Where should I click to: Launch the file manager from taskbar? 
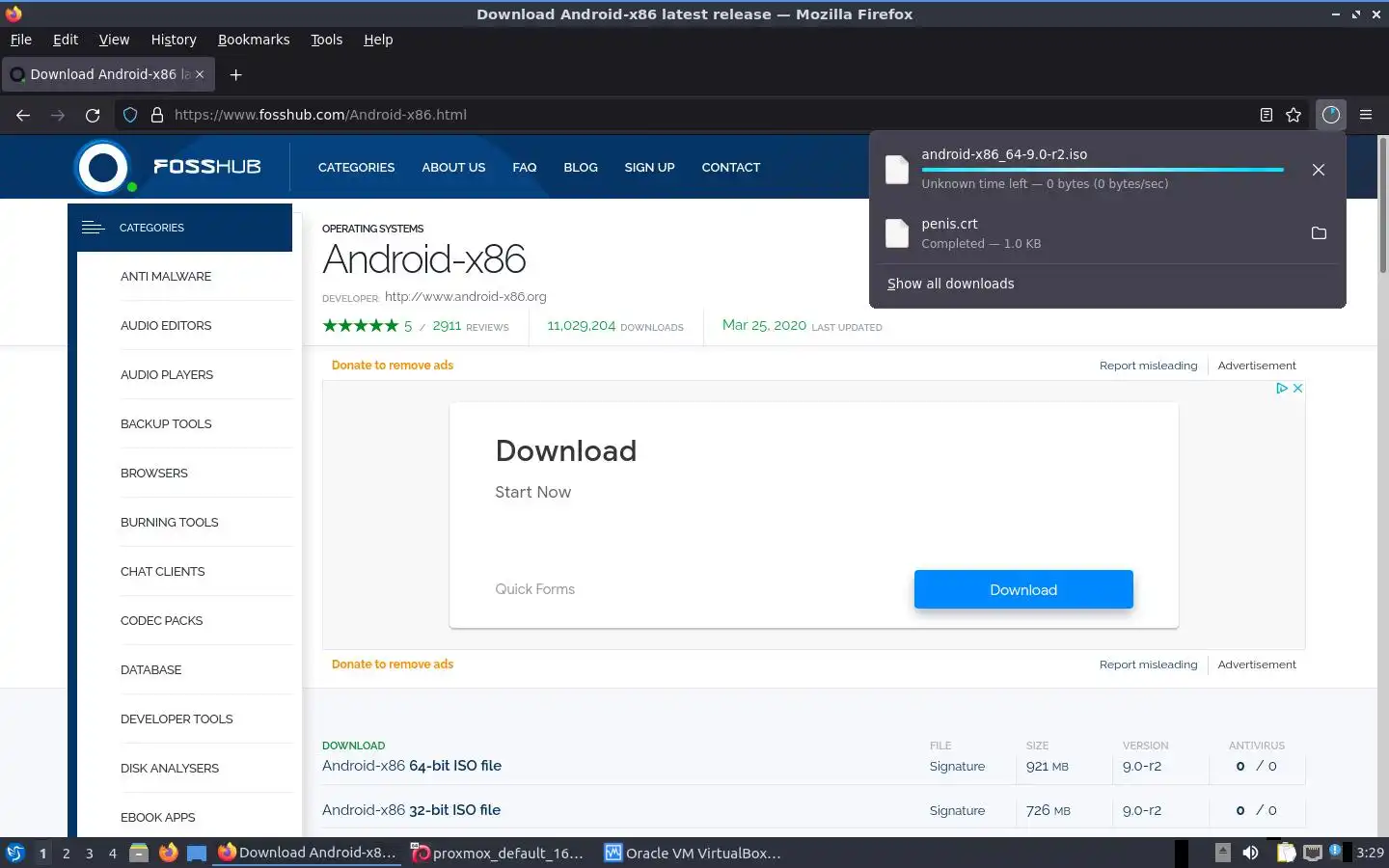139,853
